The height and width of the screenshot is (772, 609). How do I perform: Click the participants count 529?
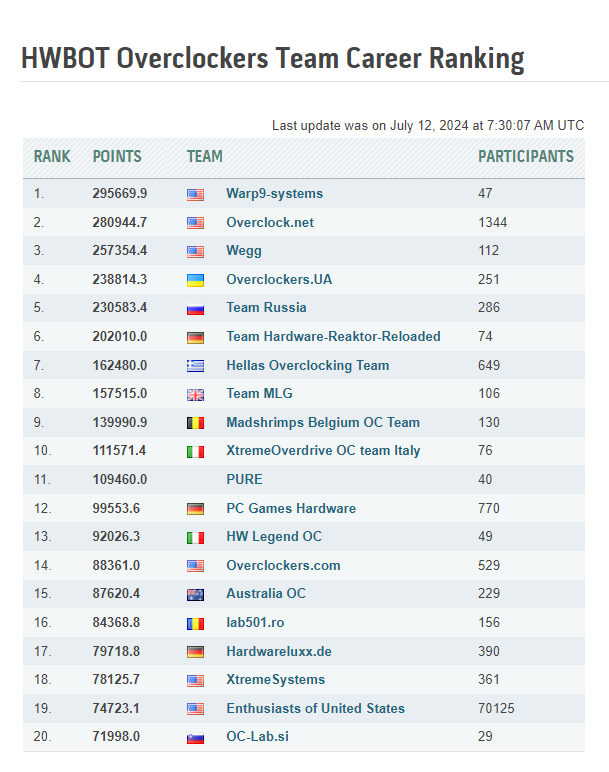tap(489, 565)
